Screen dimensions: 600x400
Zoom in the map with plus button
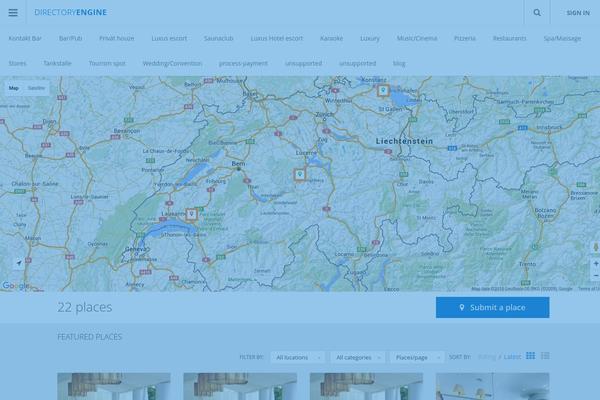point(595,264)
